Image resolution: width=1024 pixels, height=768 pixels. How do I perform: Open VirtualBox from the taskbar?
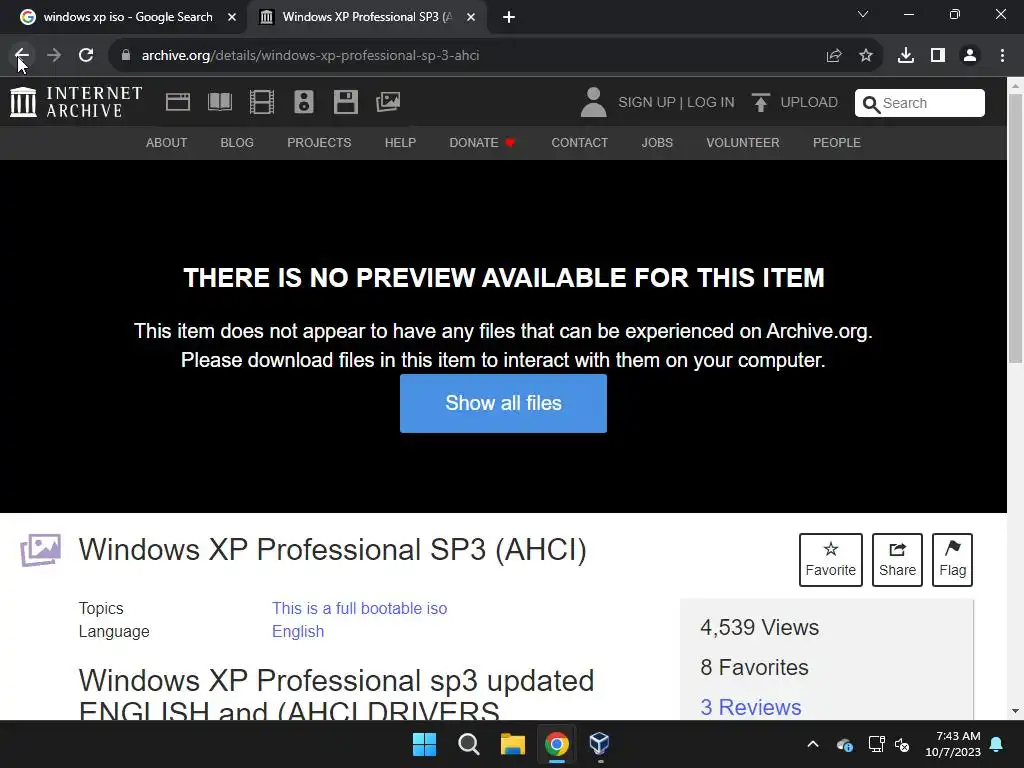[600, 744]
